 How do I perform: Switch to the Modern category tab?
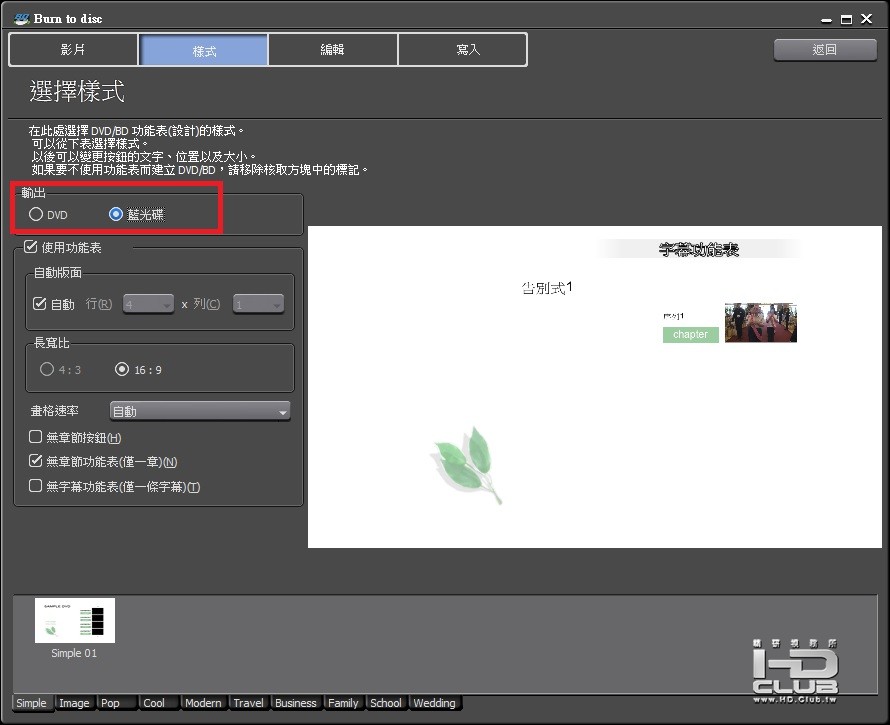tap(203, 703)
